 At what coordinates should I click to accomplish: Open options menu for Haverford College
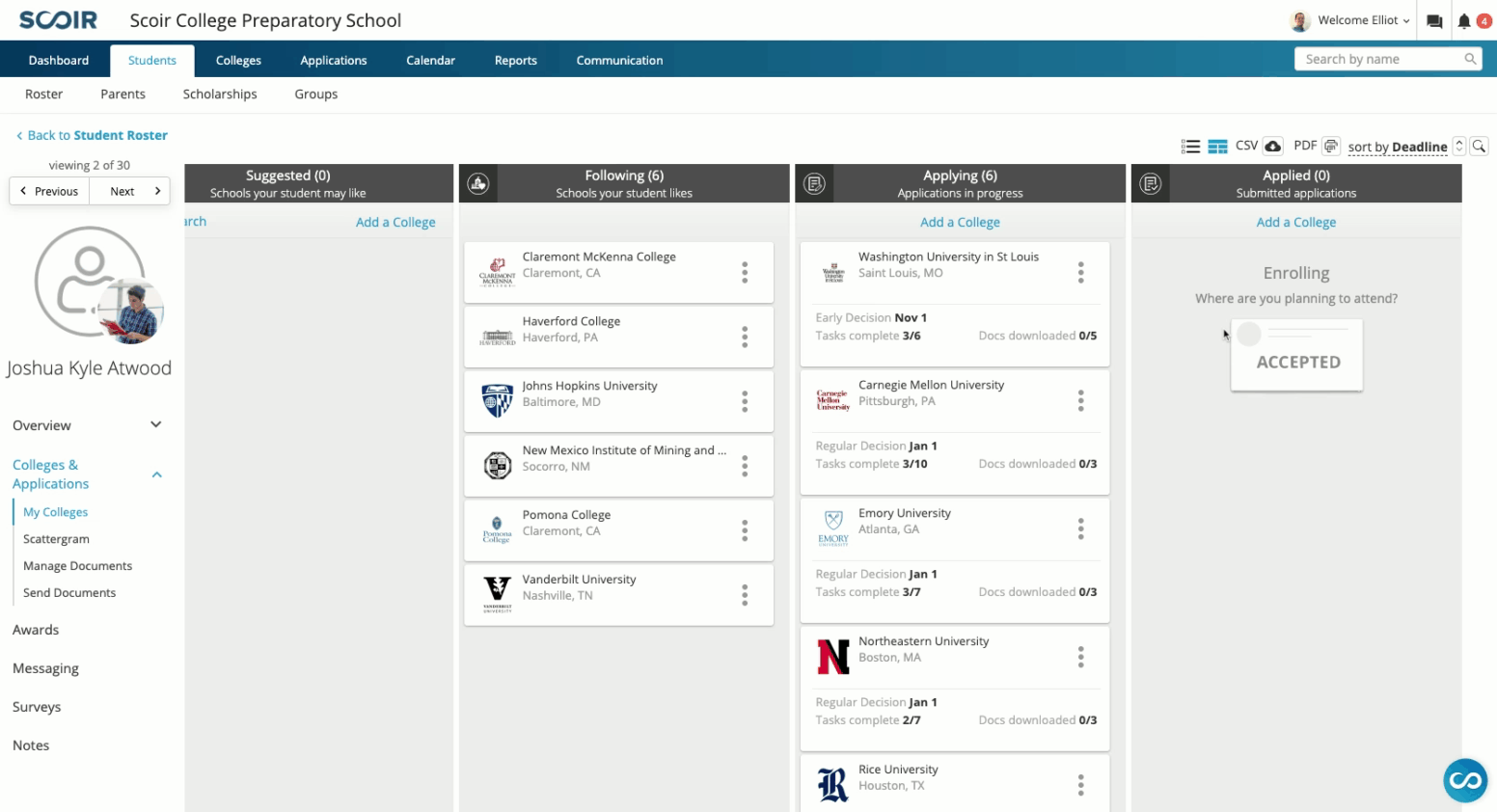[745, 337]
